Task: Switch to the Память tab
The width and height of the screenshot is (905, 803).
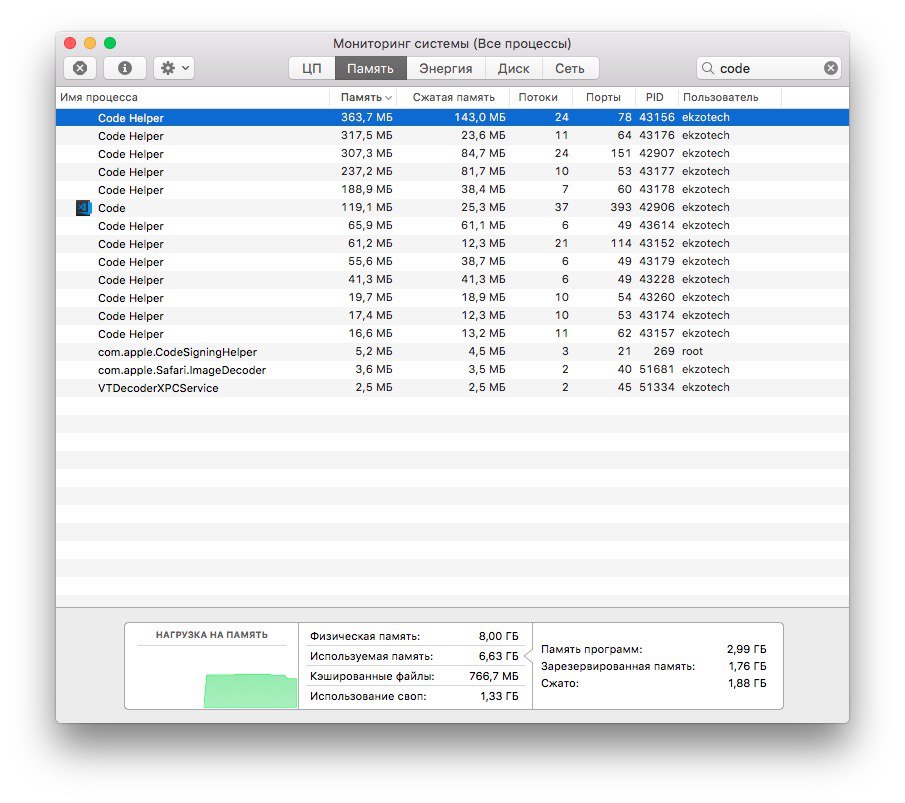Action: tap(371, 68)
